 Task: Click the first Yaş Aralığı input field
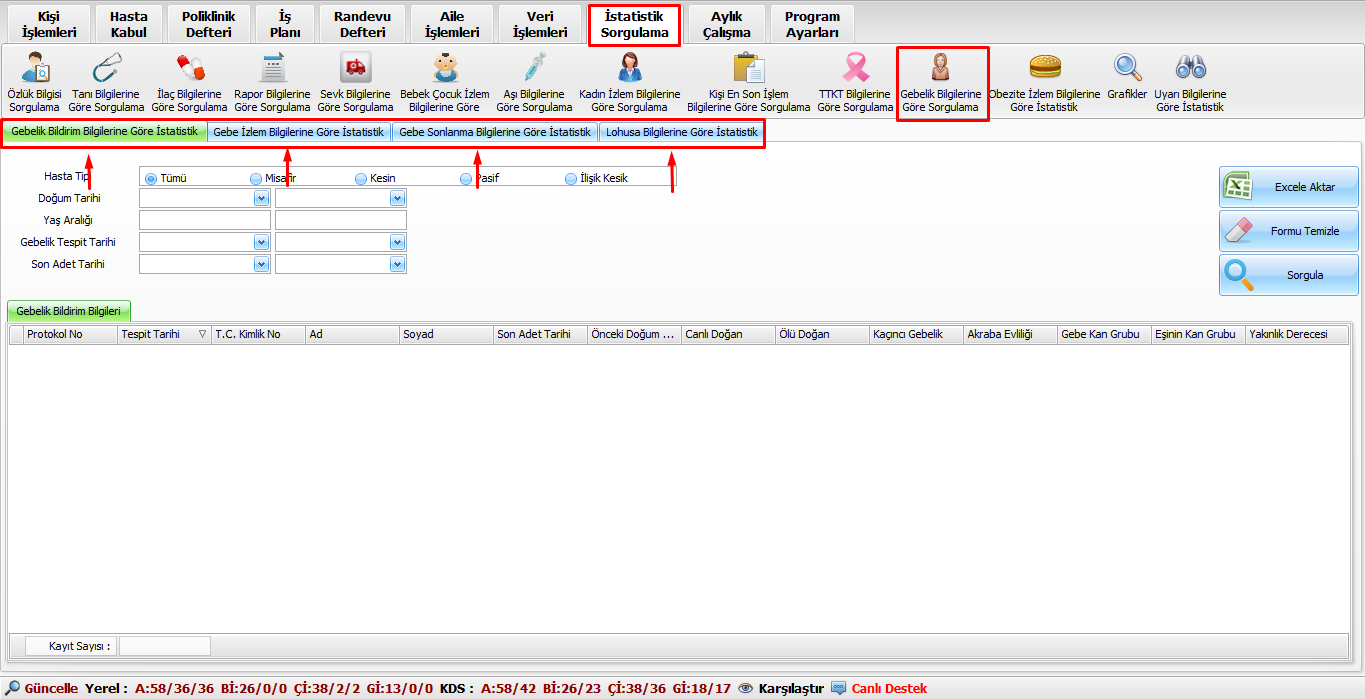pyautogui.click(x=205, y=220)
